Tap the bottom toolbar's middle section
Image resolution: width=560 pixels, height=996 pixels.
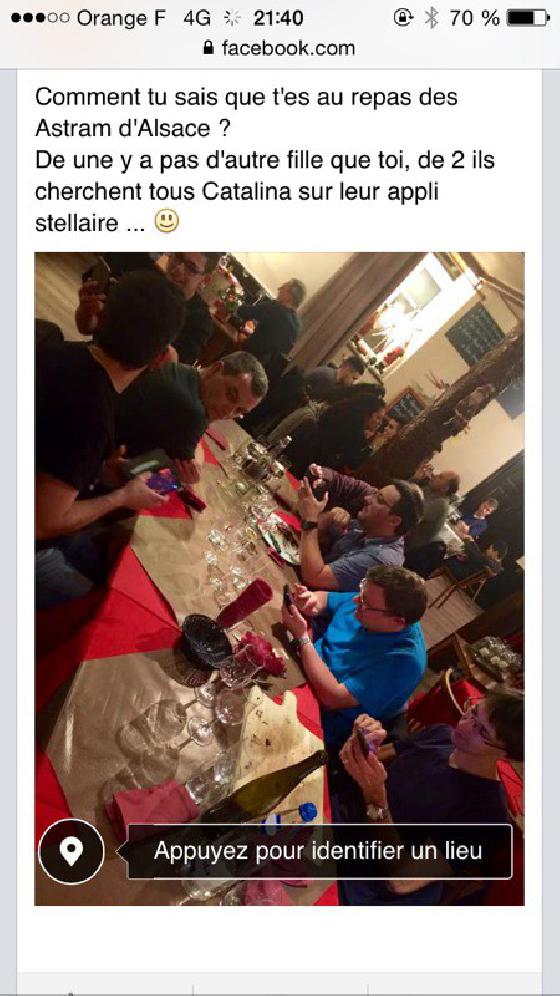point(280,985)
